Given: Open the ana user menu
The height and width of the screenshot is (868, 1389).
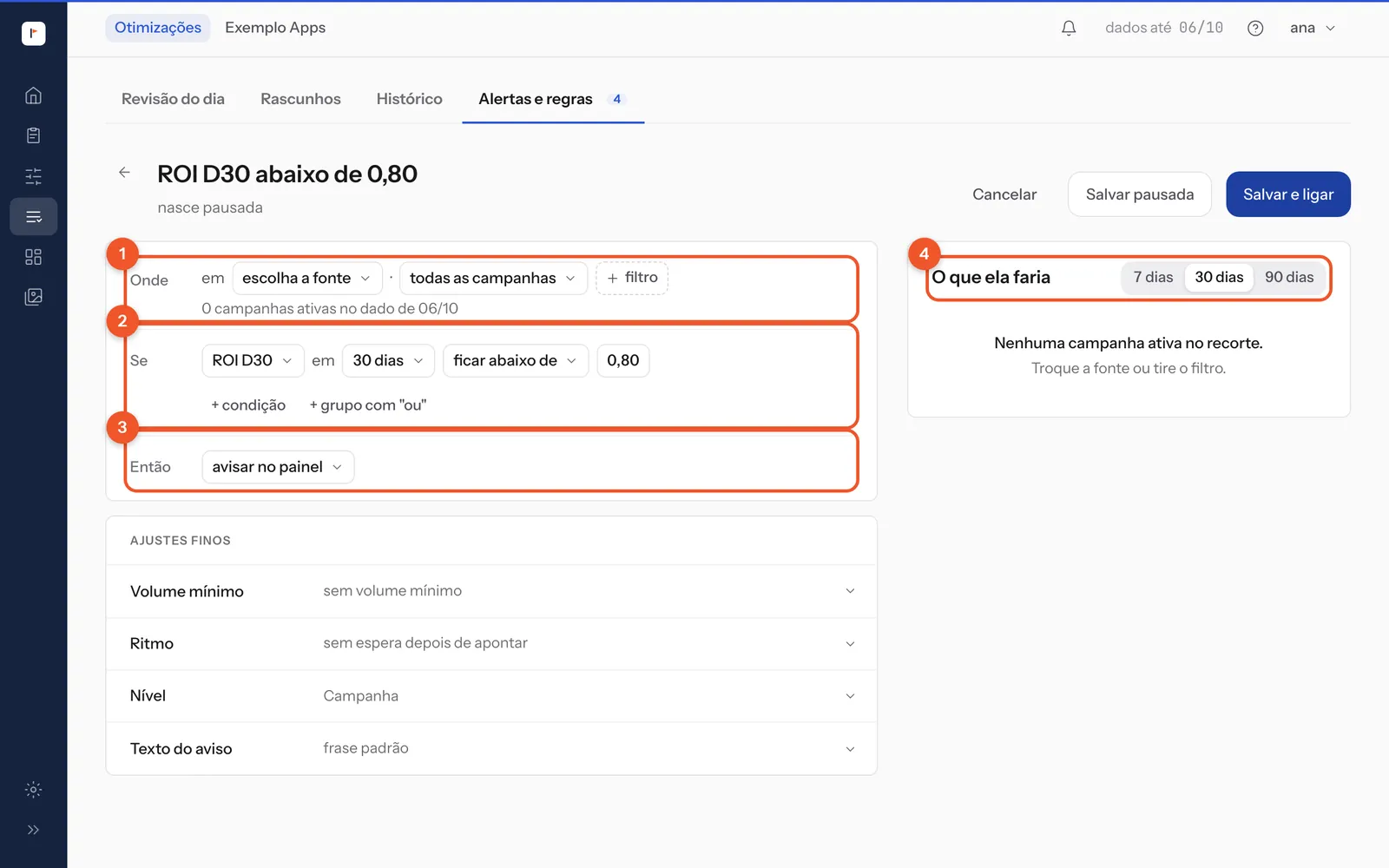Looking at the screenshot, I should click(x=1312, y=28).
